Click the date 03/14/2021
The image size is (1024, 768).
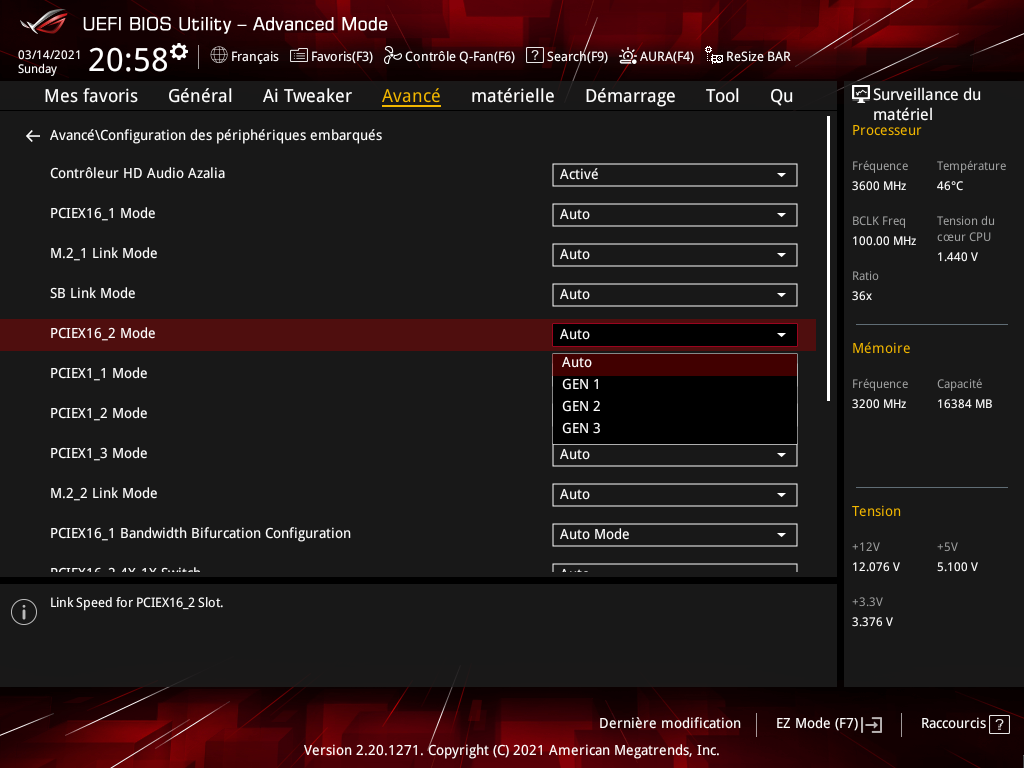pos(49,55)
